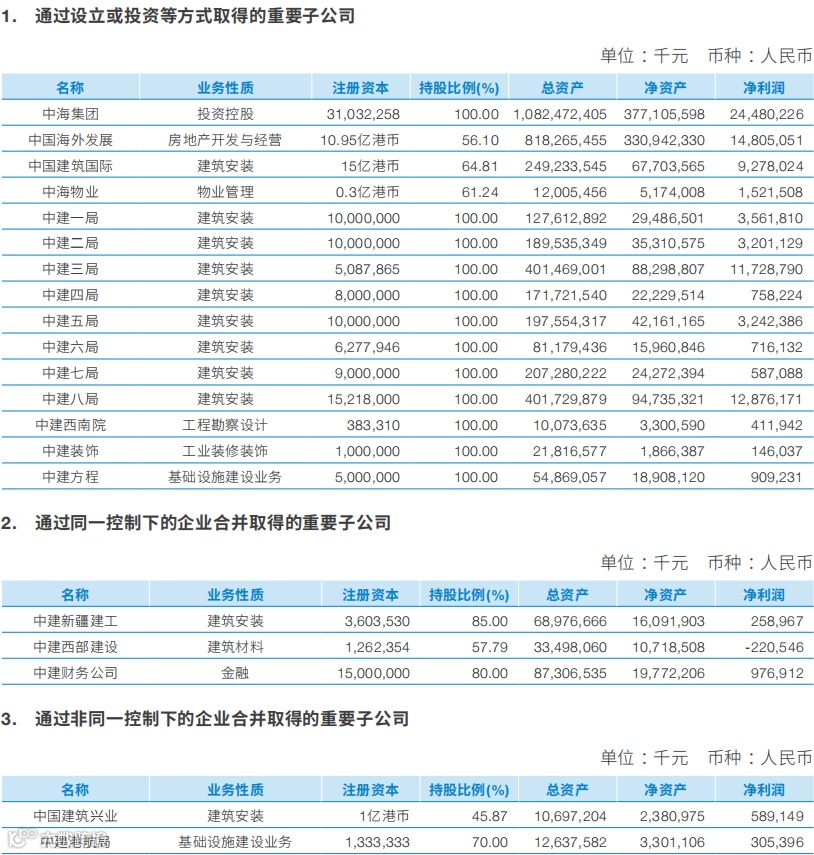The width and height of the screenshot is (814, 855).
Task: Click total assets value "401,729,879"
Action: [x=566, y=399]
